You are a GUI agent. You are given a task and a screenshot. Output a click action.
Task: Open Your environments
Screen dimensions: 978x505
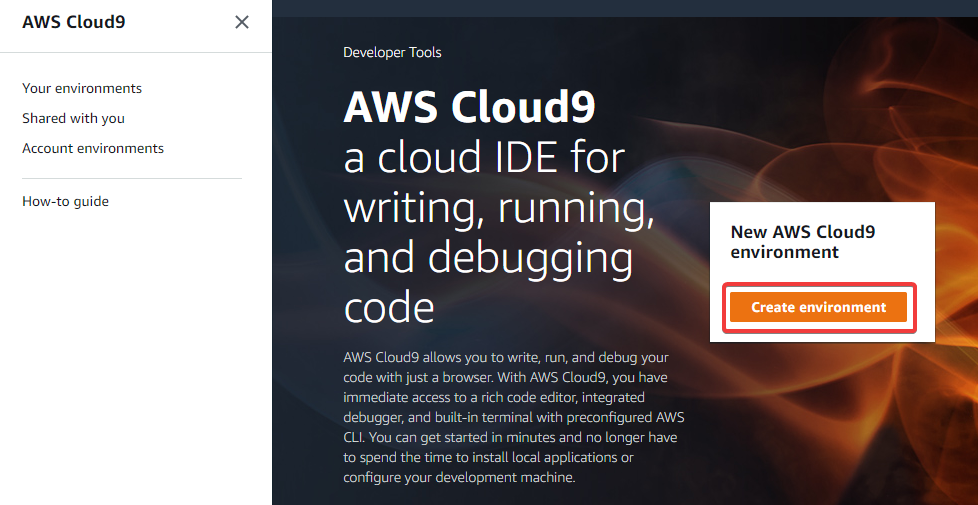[82, 89]
